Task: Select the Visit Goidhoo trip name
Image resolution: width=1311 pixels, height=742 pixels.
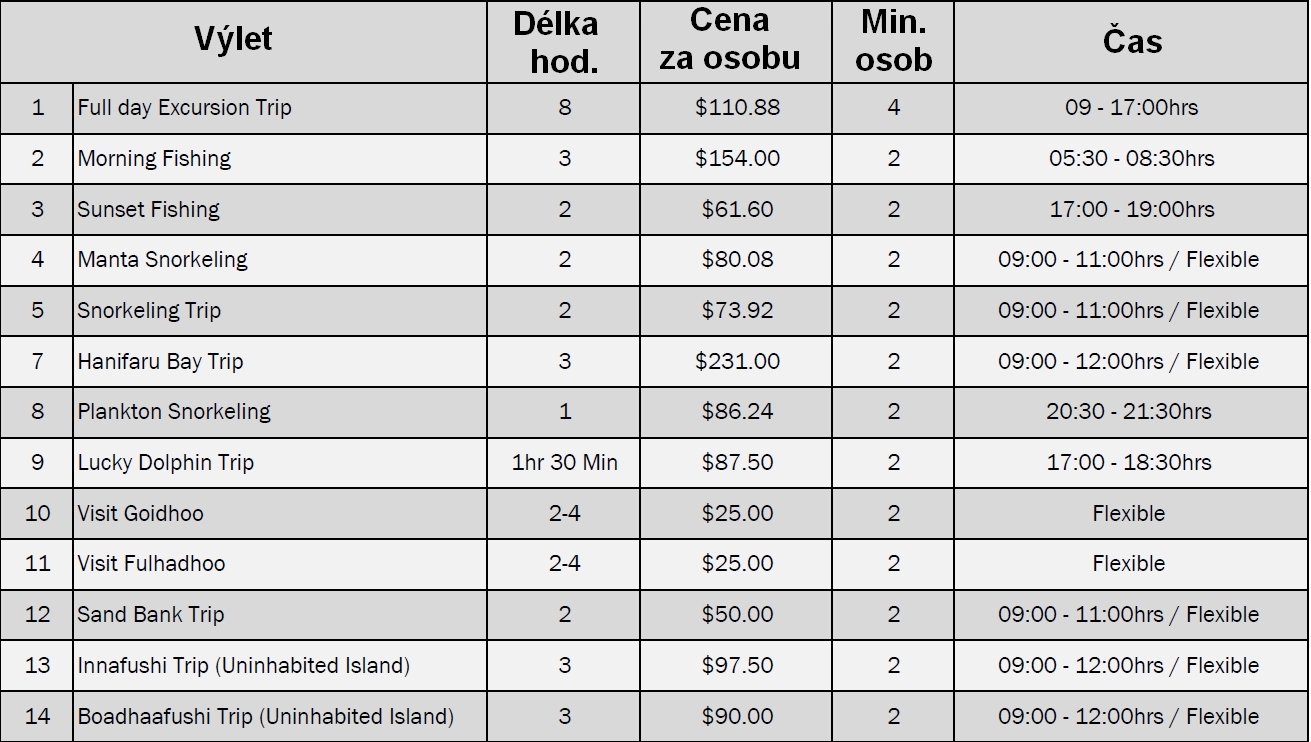Action: pyautogui.click(x=141, y=513)
